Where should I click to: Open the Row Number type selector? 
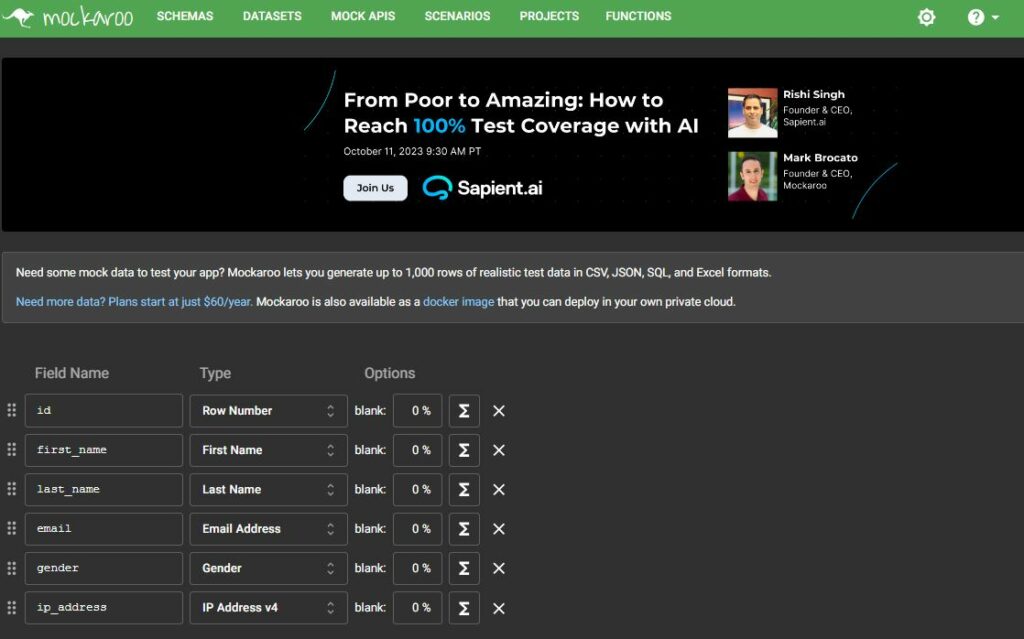(268, 411)
